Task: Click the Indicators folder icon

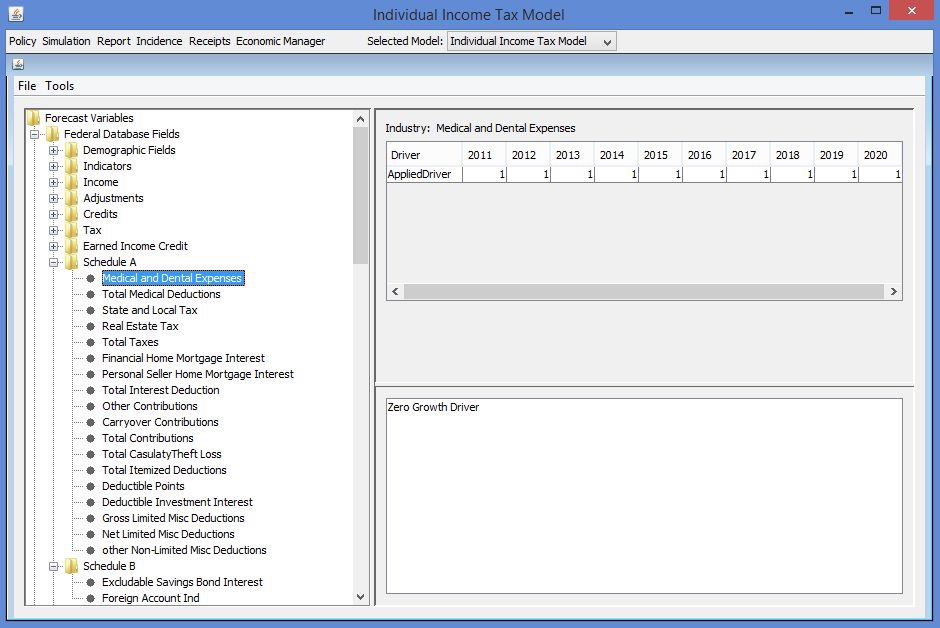Action: [72, 166]
